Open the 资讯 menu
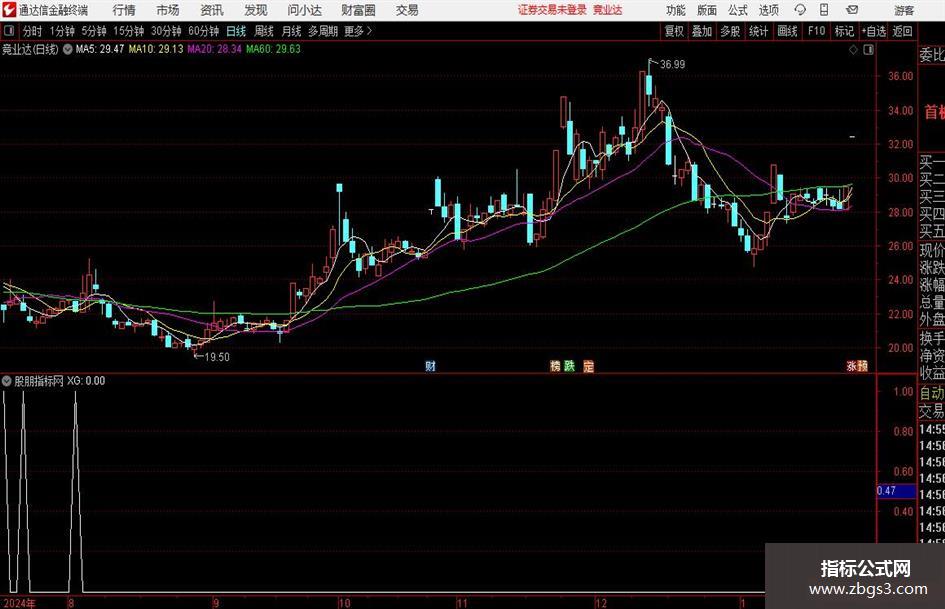The image size is (945, 609). click(x=212, y=10)
